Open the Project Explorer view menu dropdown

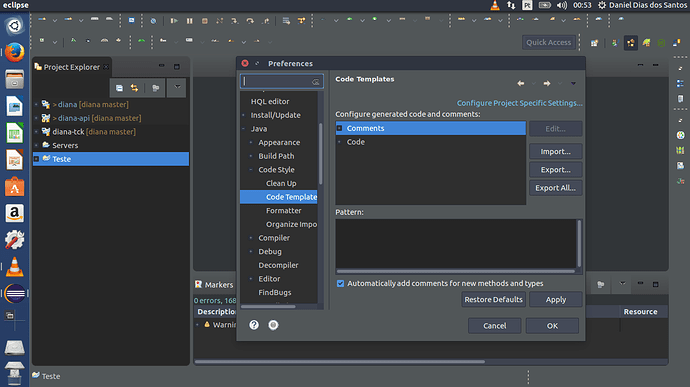tap(177, 87)
